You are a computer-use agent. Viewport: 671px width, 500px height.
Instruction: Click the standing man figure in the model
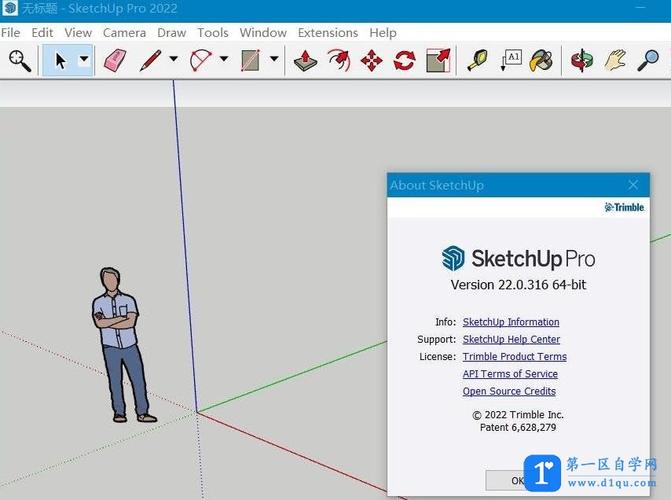click(x=120, y=345)
